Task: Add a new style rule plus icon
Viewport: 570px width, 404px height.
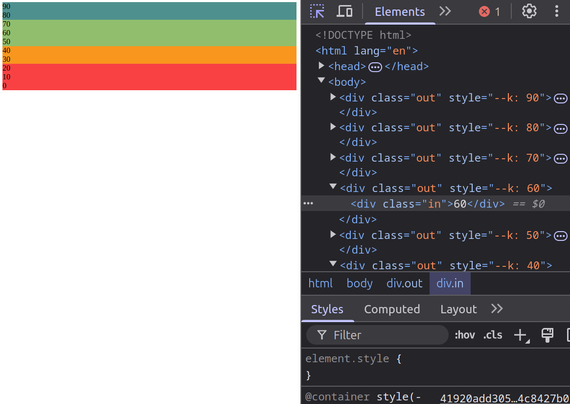Action: click(521, 335)
